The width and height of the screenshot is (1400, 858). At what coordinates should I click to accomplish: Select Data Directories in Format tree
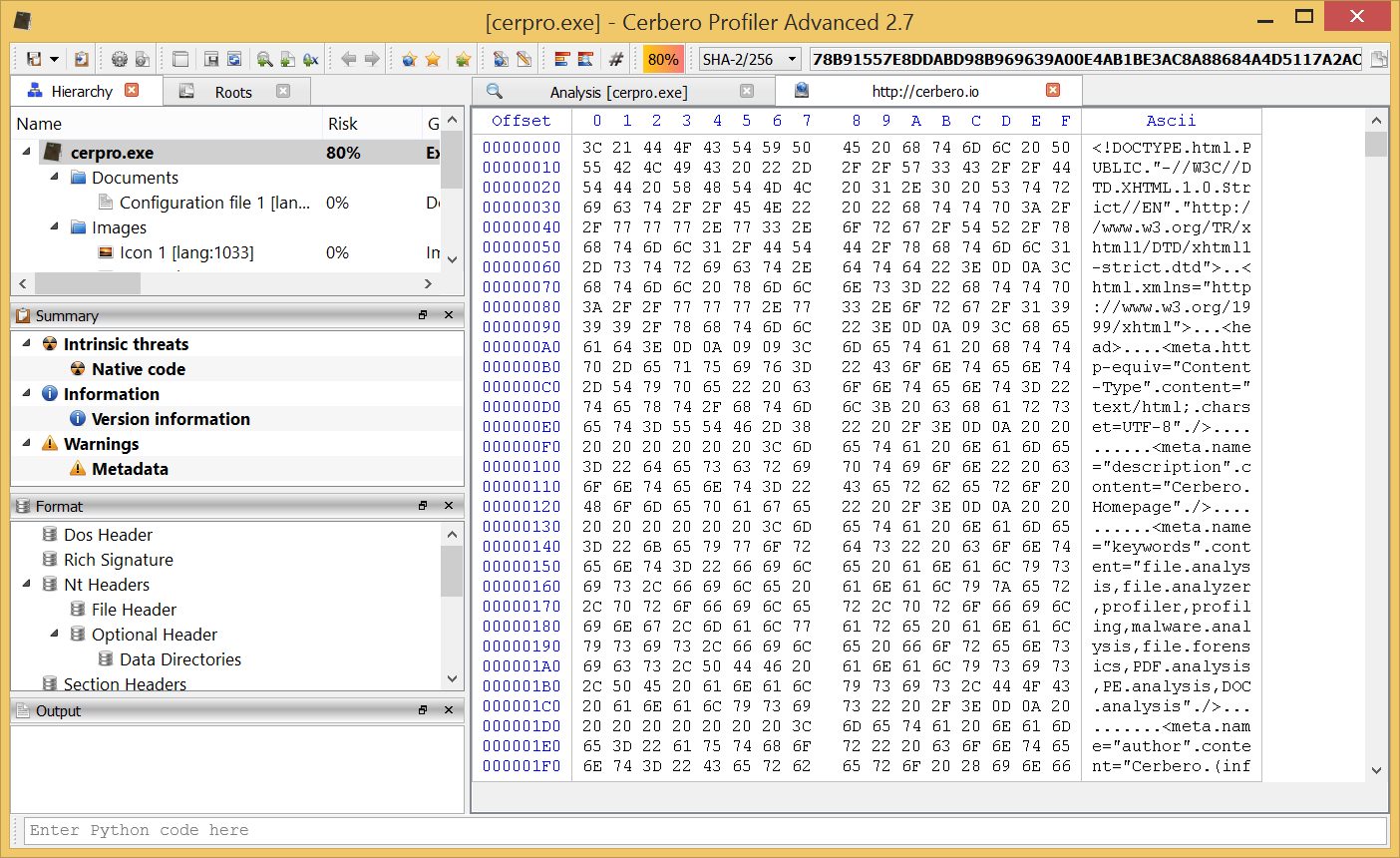point(180,659)
